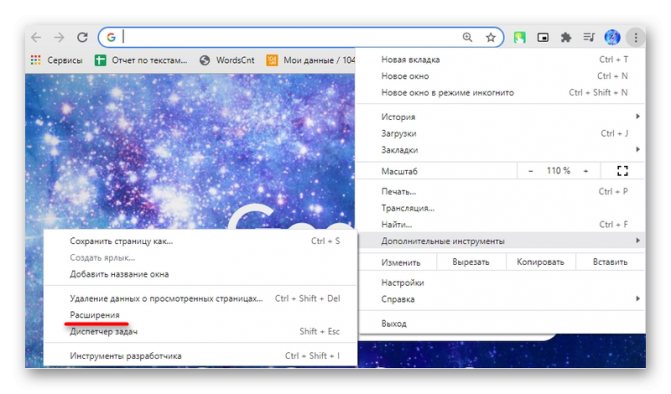Bookmark this page with the star icon
The width and height of the screenshot is (671, 394).
tap(490, 37)
